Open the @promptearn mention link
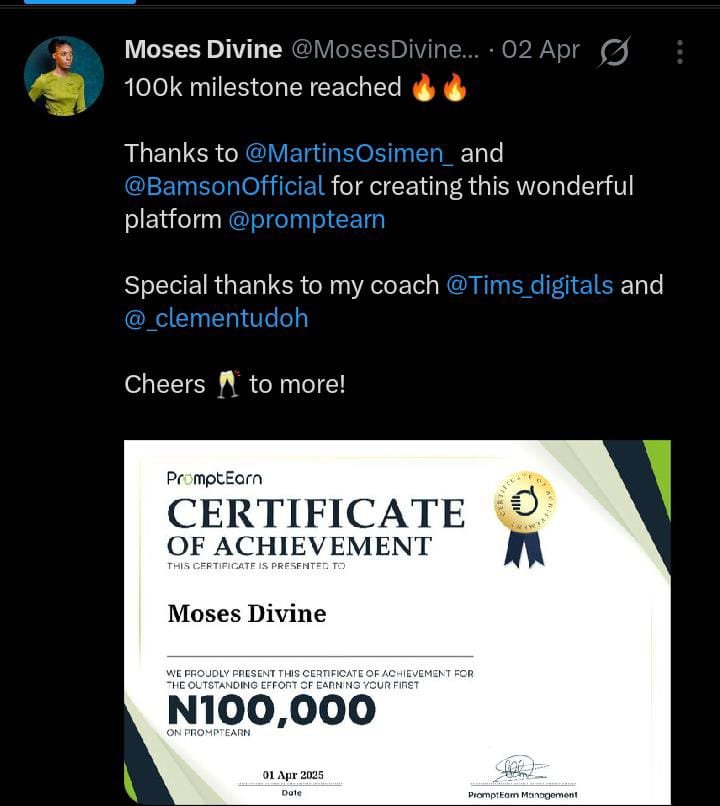Viewport: 720px width, 806px height. tap(307, 219)
